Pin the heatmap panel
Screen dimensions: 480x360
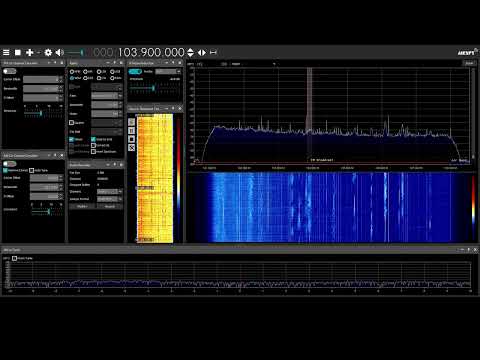pos(173,109)
